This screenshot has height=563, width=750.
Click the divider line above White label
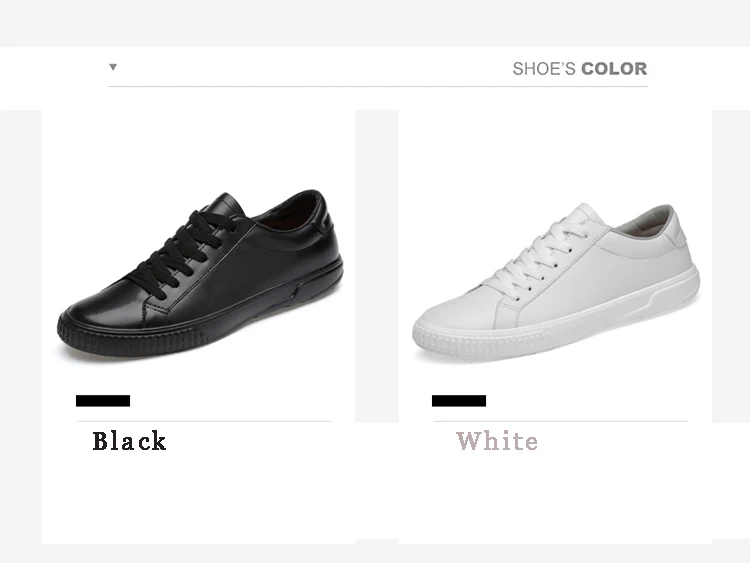click(x=561, y=421)
